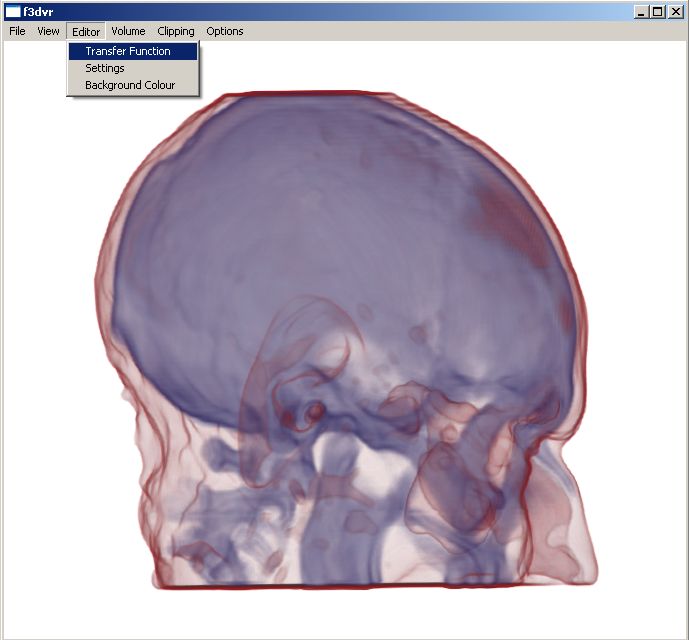The height and width of the screenshot is (640, 689).
Task: Close the open Editor menu
Action: tap(86, 32)
